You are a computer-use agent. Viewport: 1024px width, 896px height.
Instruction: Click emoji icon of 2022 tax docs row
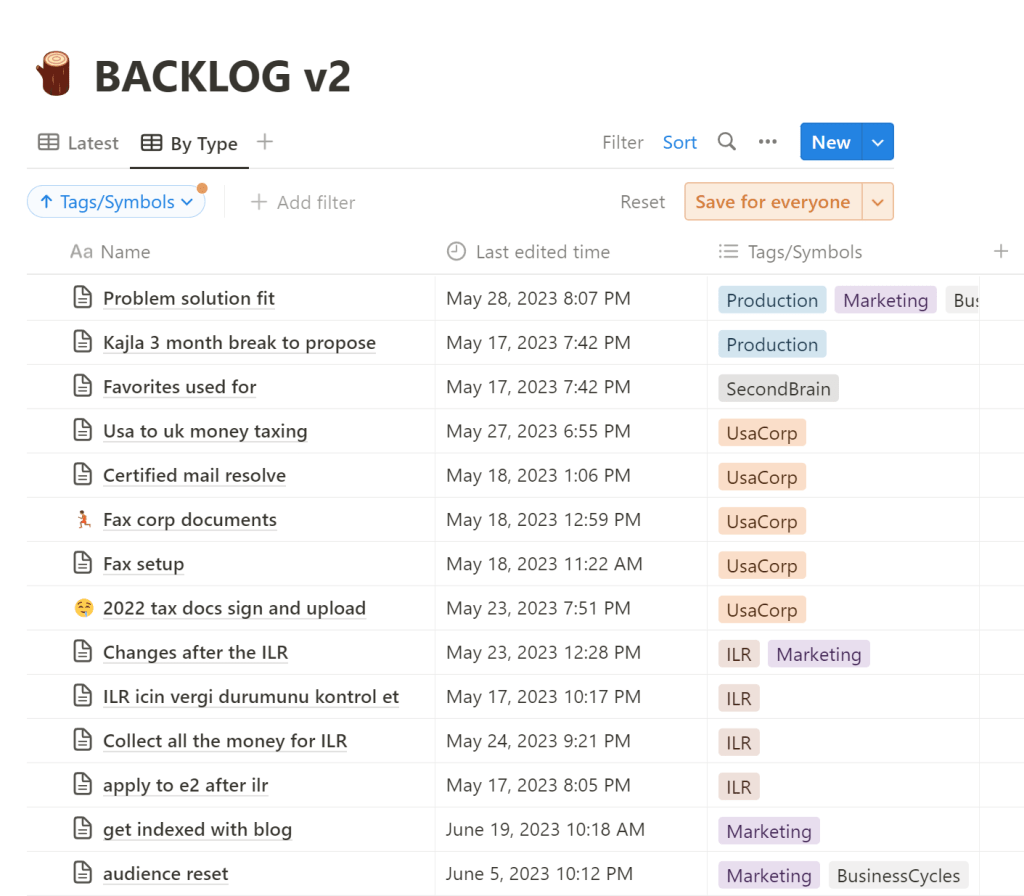point(83,608)
